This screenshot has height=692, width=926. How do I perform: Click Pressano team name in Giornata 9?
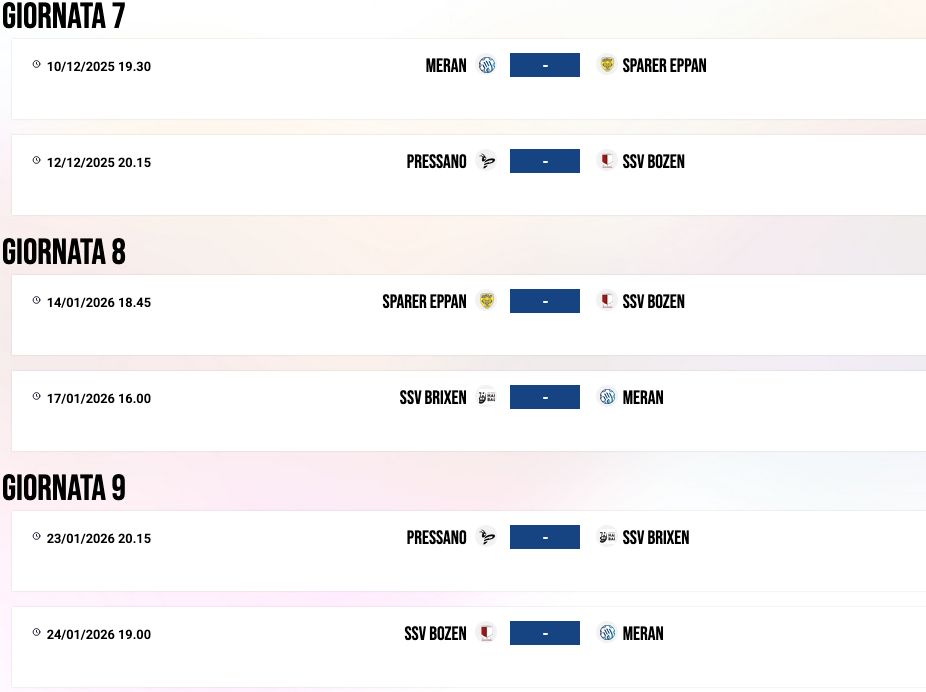pyautogui.click(x=436, y=537)
